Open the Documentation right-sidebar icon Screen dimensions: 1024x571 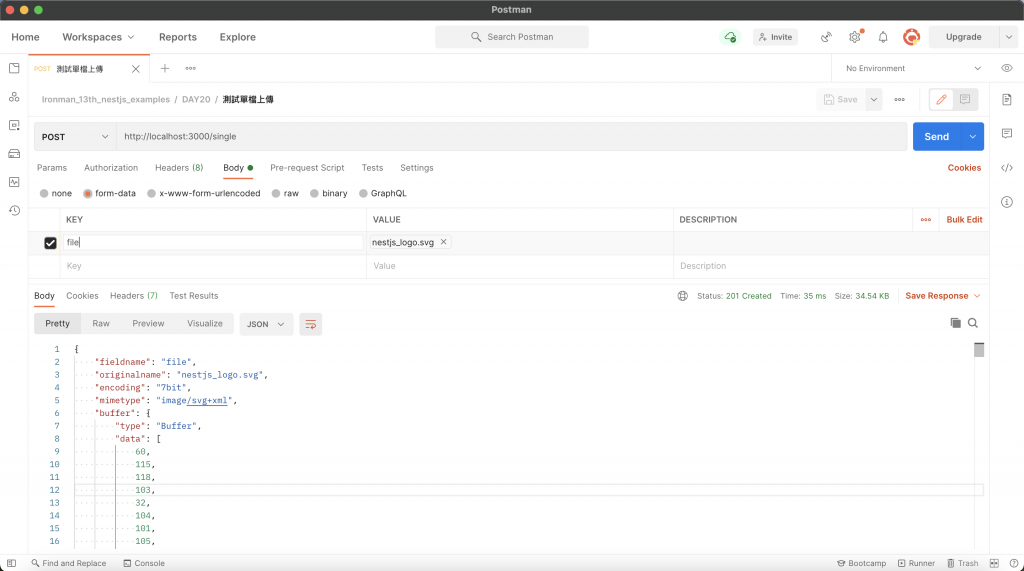(x=1006, y=99)
